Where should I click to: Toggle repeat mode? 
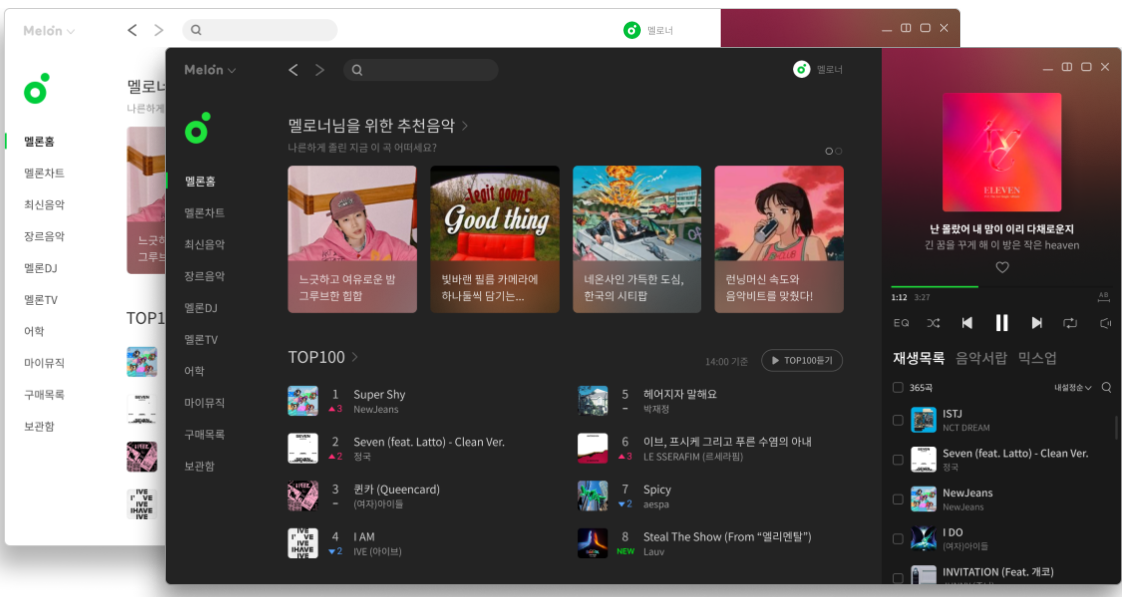coord(1070,323)
